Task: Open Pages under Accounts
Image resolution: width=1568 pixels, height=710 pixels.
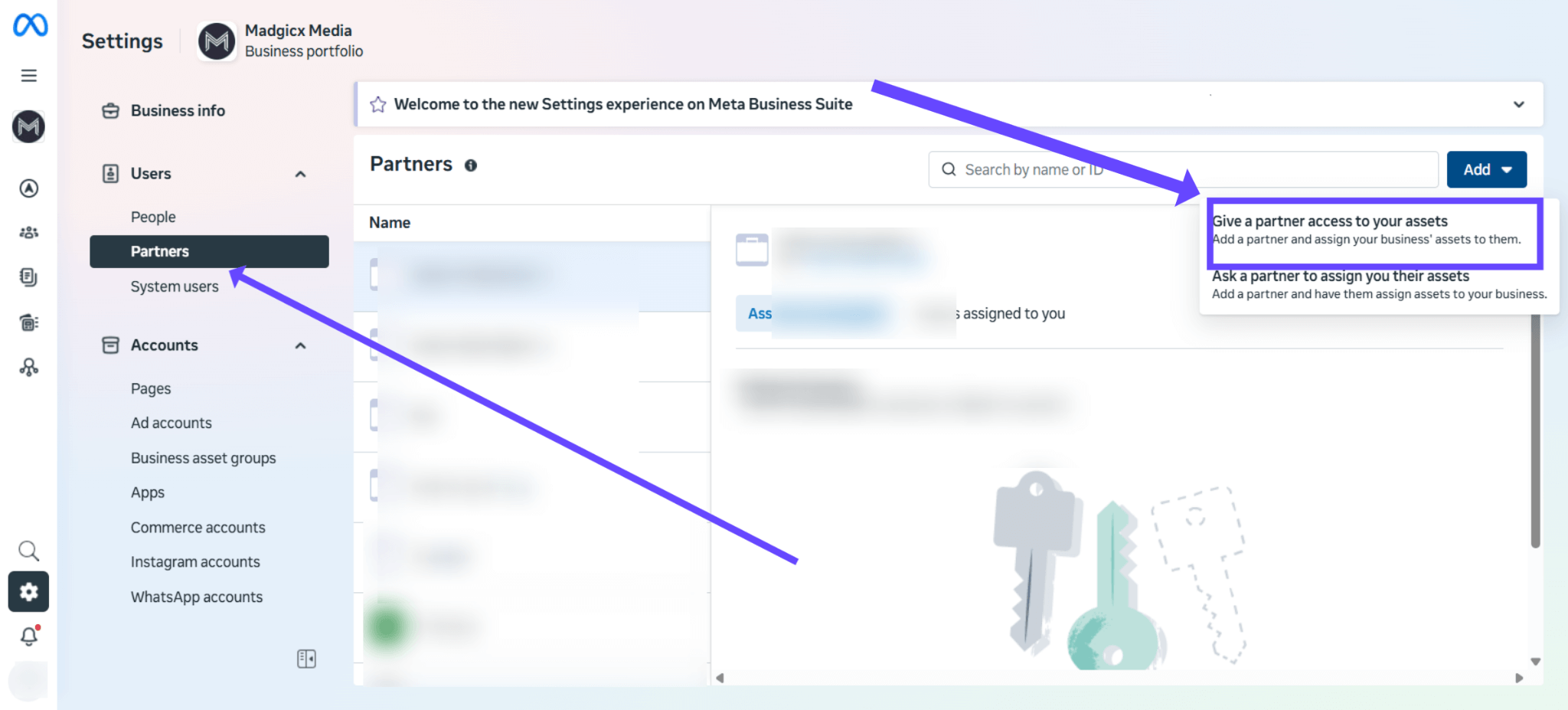Action: click(x=151, y=388)
